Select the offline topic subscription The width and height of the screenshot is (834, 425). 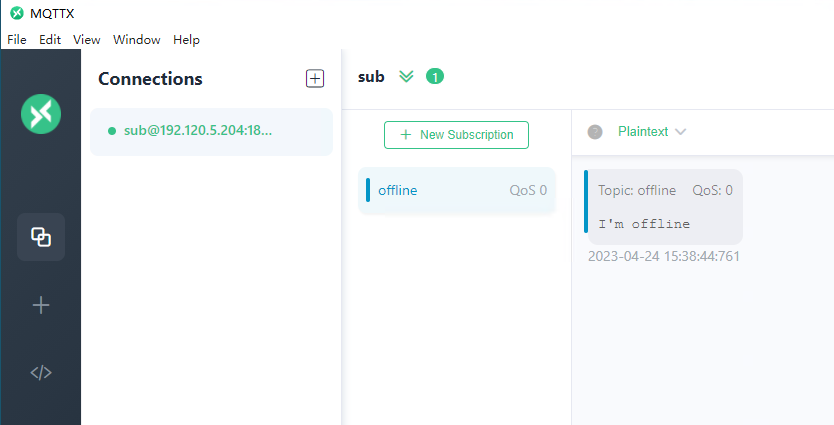click(x=457, y=190)
